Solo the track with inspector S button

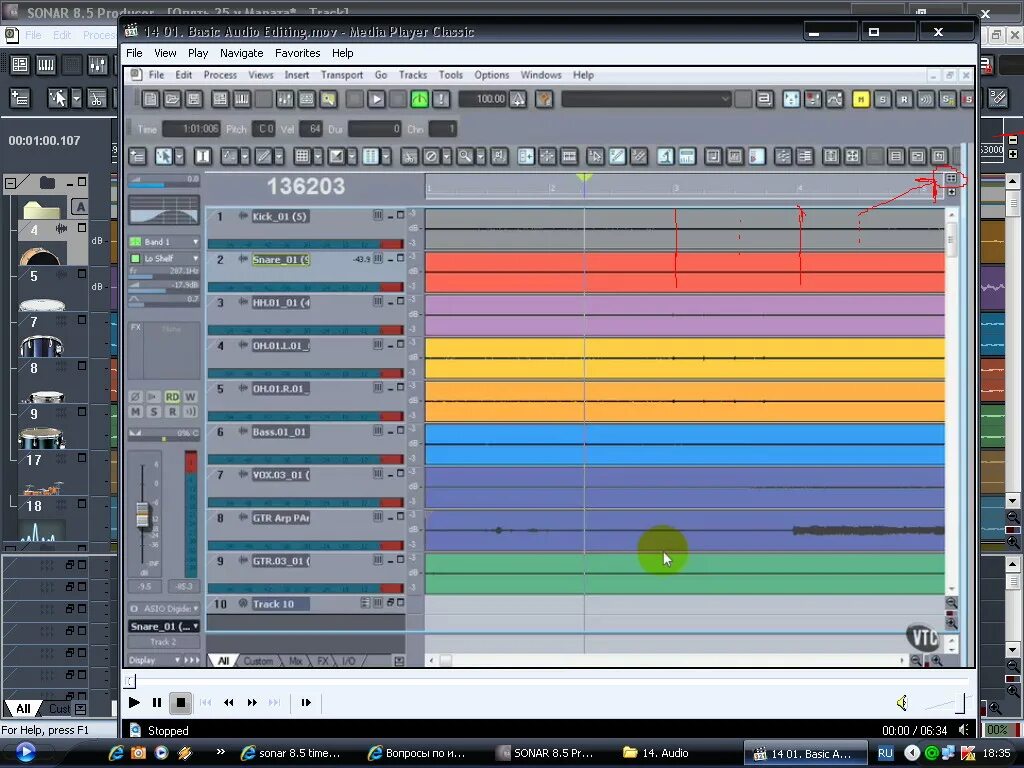click(x=153, y=411)
